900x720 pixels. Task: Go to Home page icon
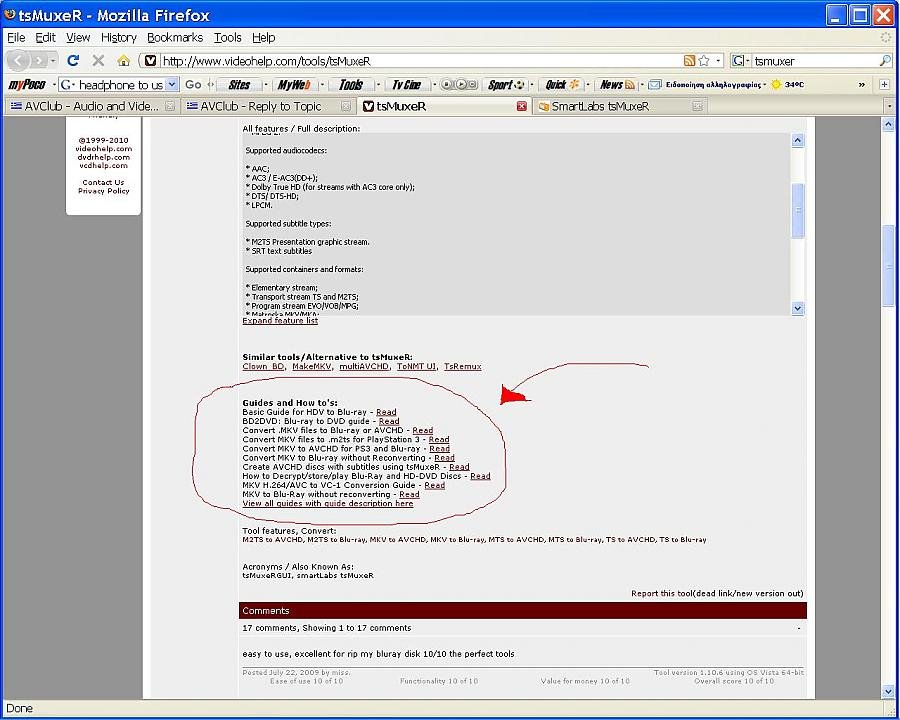pos(124,61)
